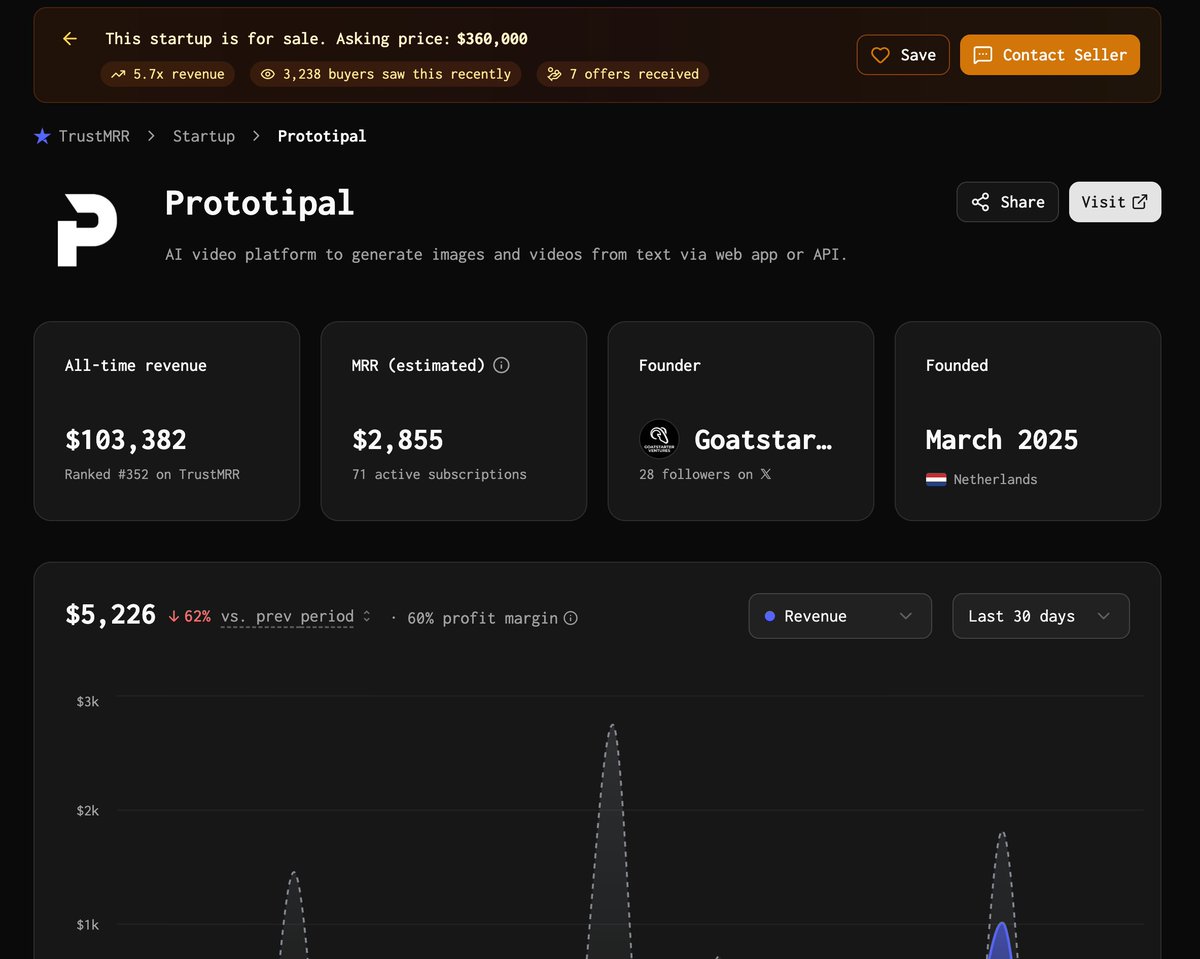The height and width of the screenshot is (959, 1200).
Task: Go to the Startup breadcrumb
Action: (204, 136)
